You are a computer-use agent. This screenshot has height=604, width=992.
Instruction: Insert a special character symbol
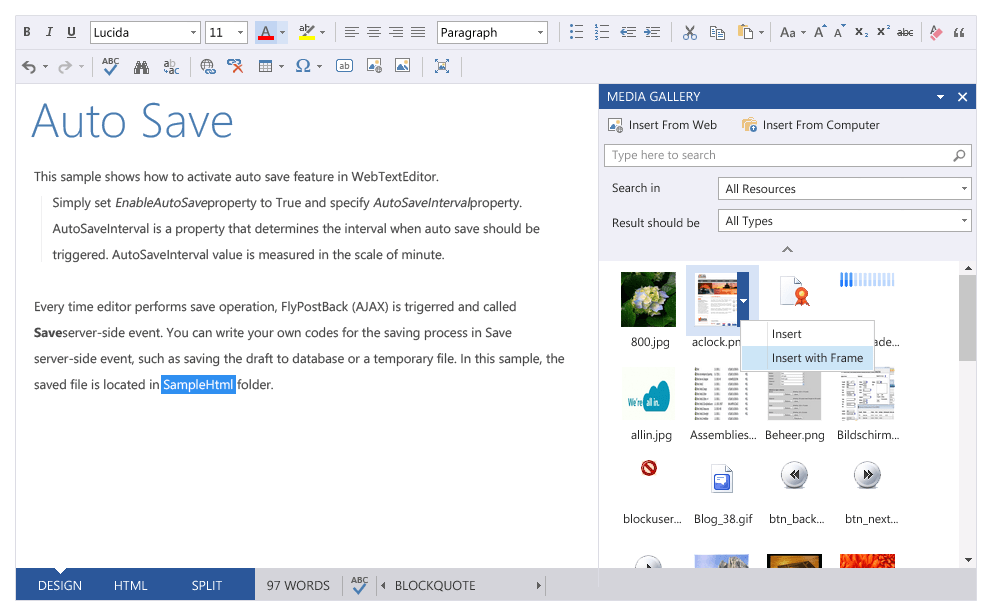(302, 66)
